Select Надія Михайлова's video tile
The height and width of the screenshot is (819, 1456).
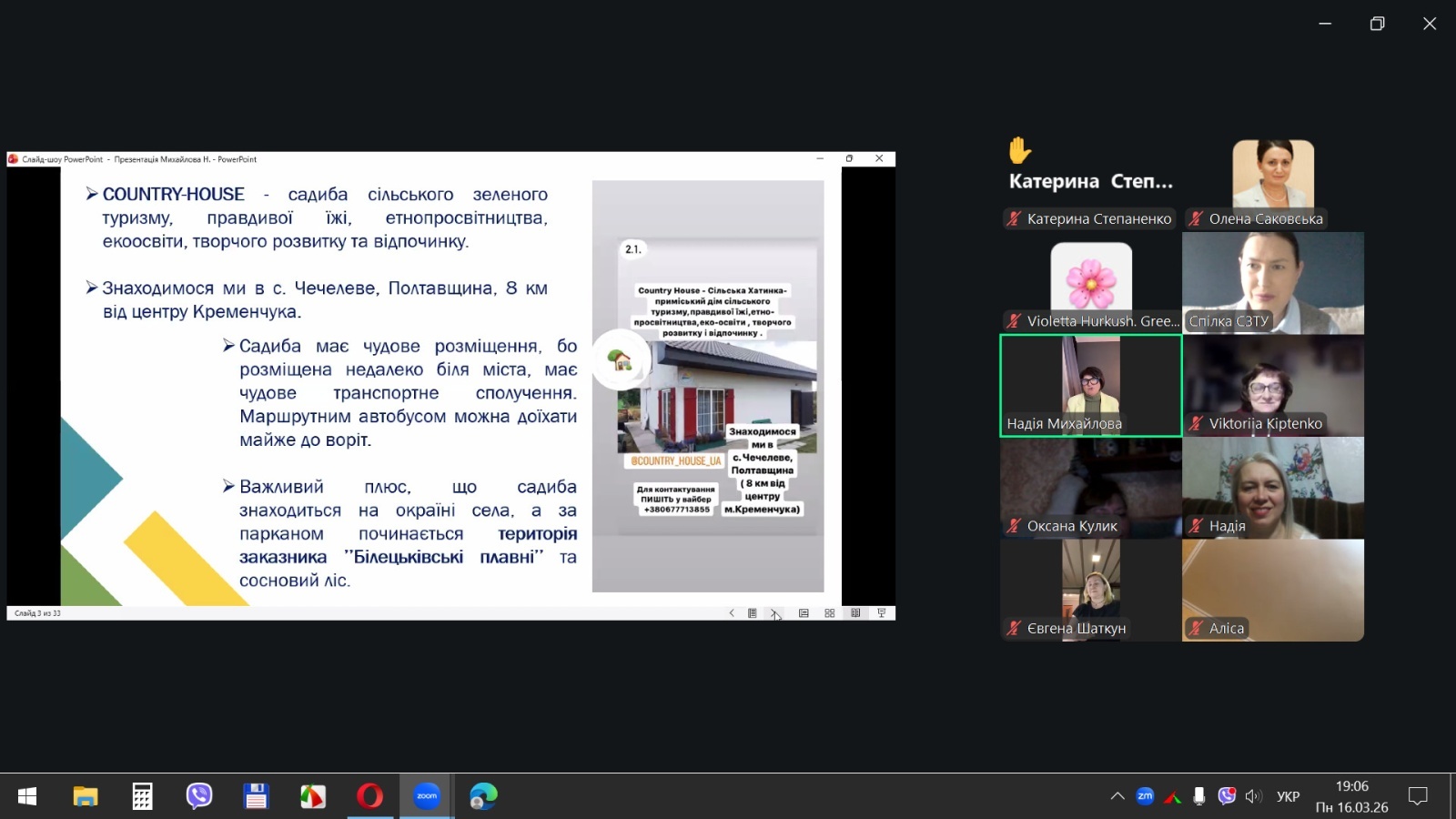coord(1090,385)
